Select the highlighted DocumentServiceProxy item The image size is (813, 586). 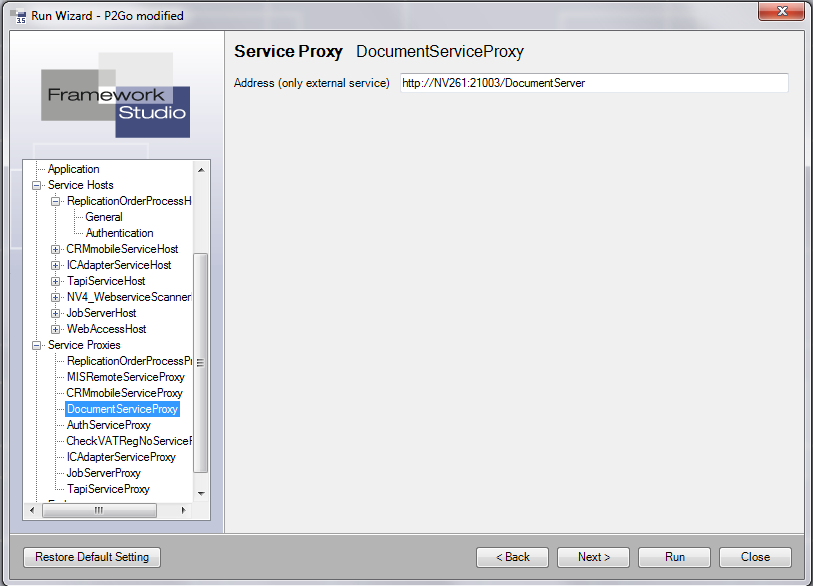click(x=122, y=409)
